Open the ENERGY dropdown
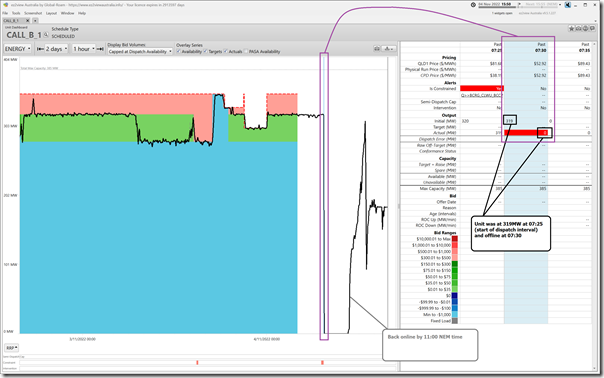The image size is (604, 378). 18,49
